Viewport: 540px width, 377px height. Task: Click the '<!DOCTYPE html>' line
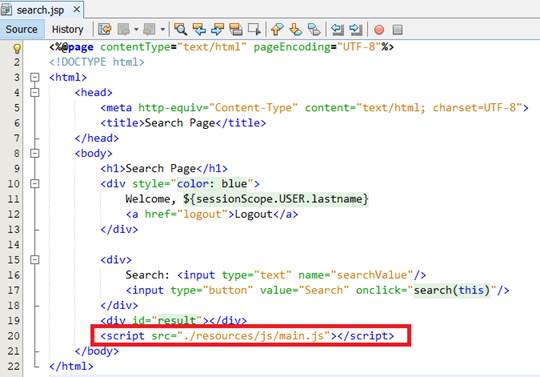[x=97, y=62]
